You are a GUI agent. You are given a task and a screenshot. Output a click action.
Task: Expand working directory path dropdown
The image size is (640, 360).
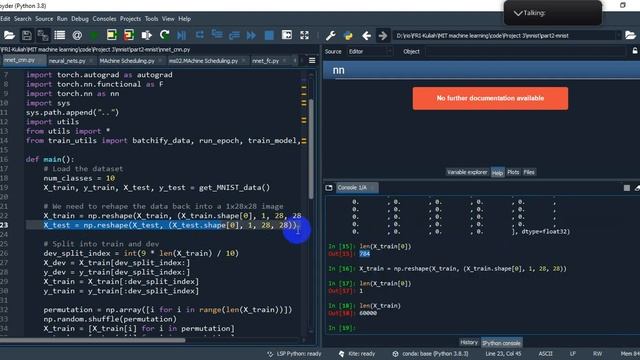click(x=618, y=36)
